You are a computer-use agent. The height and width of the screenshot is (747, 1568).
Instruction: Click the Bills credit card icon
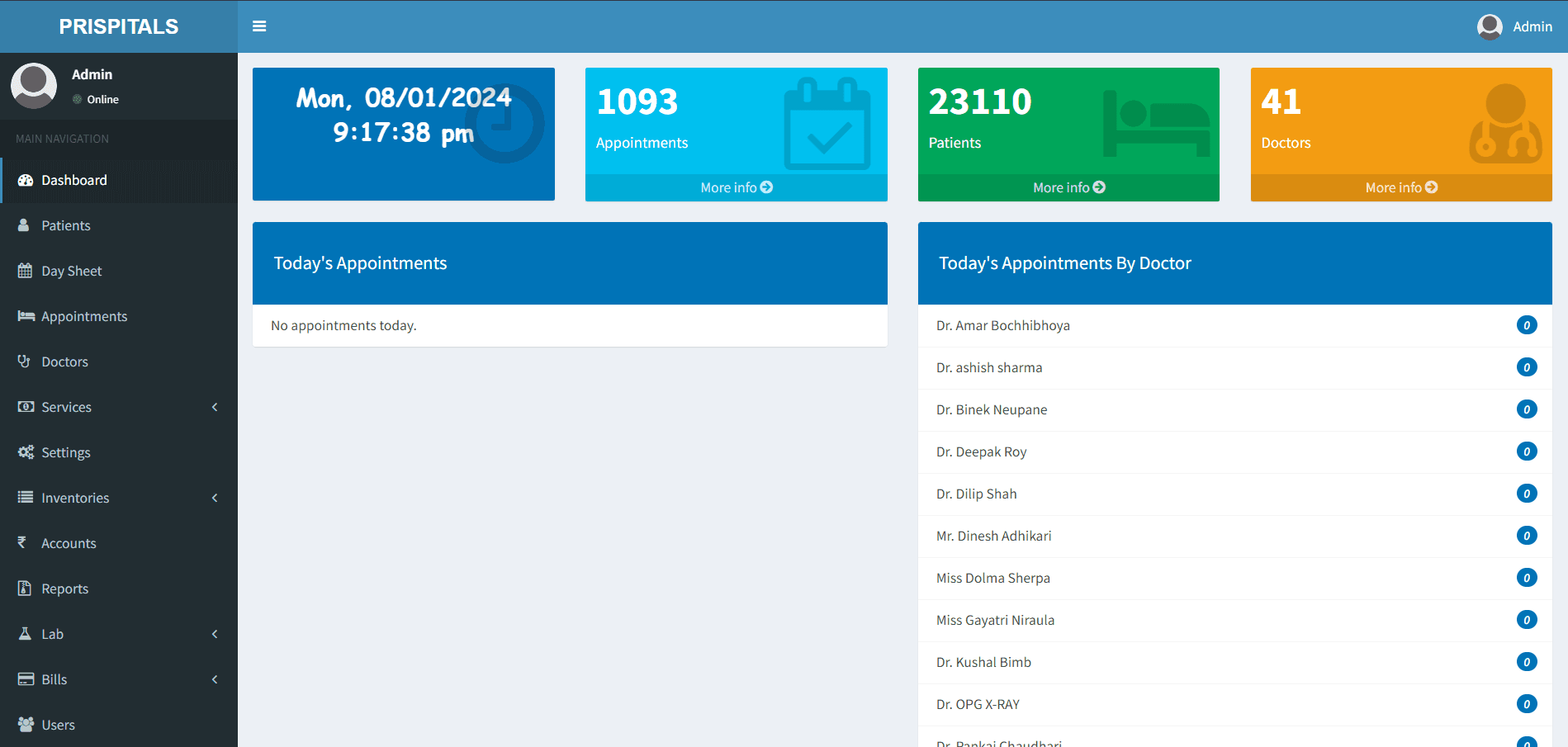pos(26,679)
